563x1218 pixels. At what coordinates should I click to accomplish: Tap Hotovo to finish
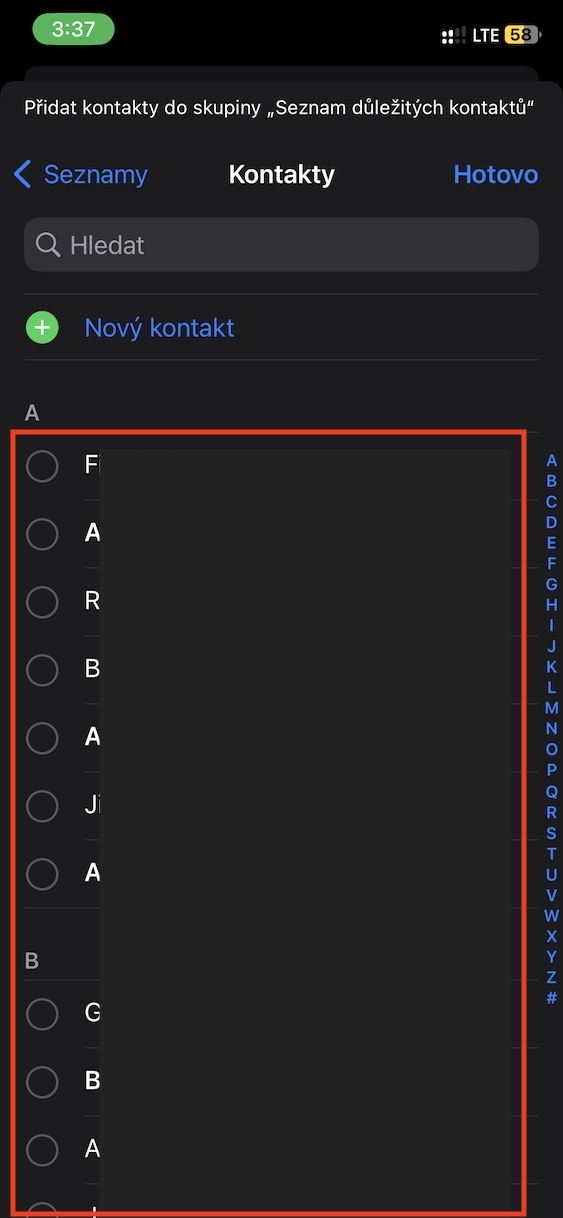[x=496, y=175]
